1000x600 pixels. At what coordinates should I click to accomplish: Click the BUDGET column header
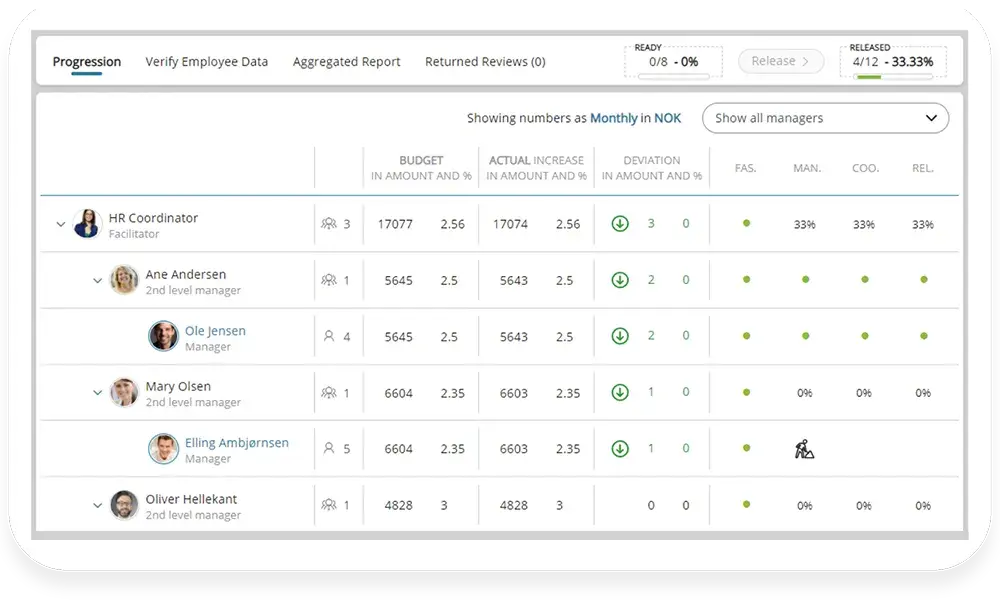coord(421,168)
